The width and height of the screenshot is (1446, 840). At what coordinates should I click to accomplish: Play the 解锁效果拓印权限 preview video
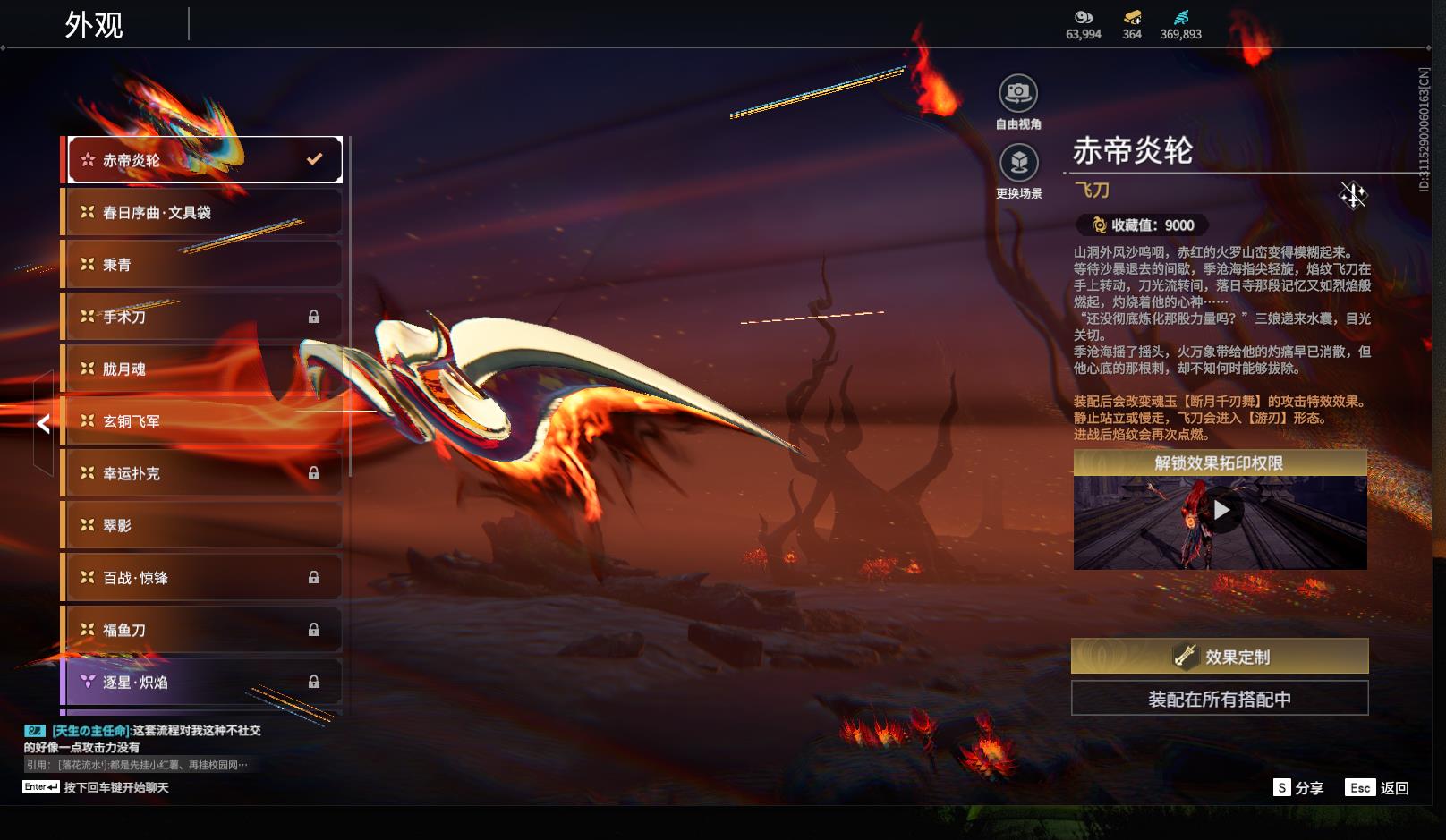[x=1223, y=511]
